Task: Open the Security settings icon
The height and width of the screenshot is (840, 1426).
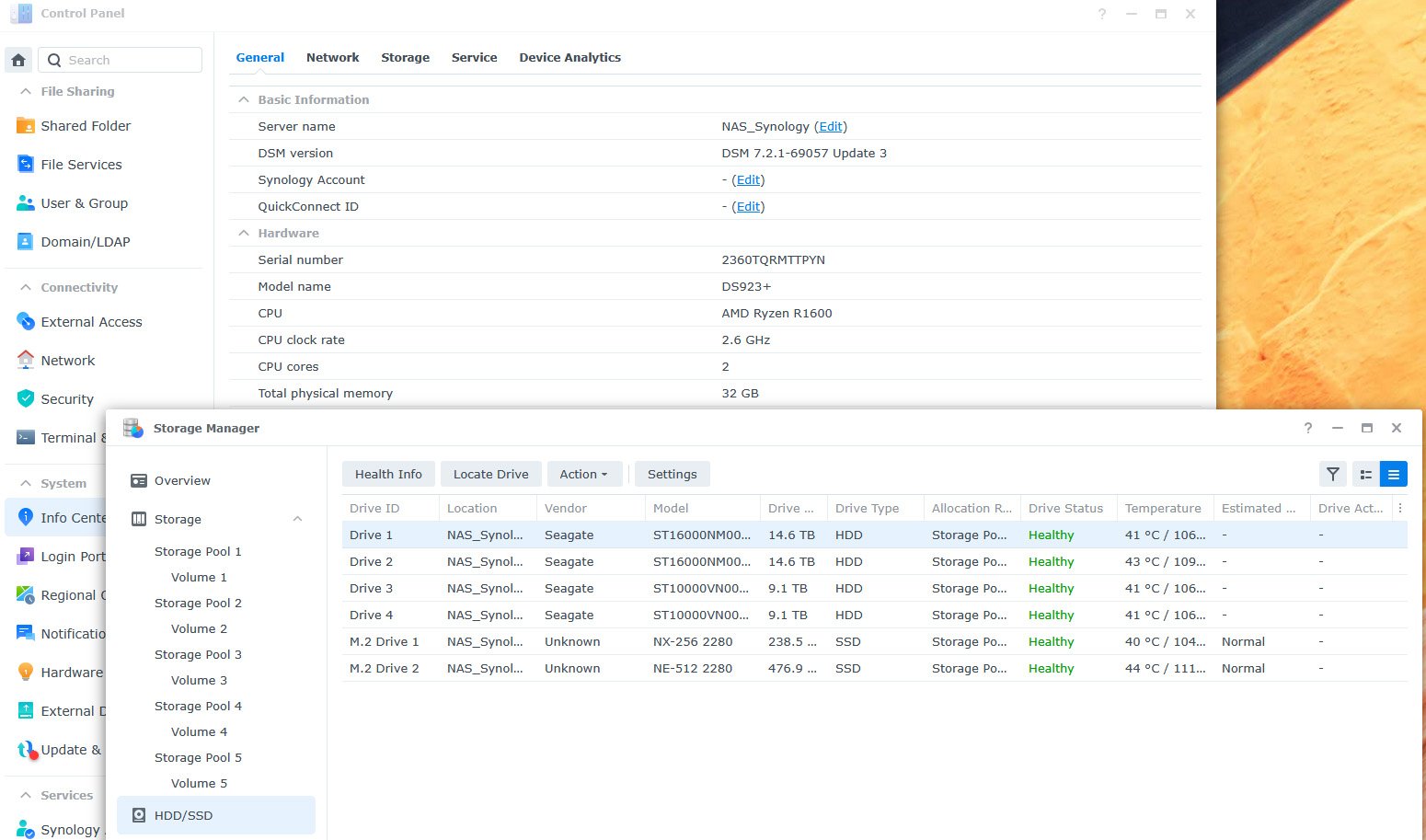Action: point(26,399)
